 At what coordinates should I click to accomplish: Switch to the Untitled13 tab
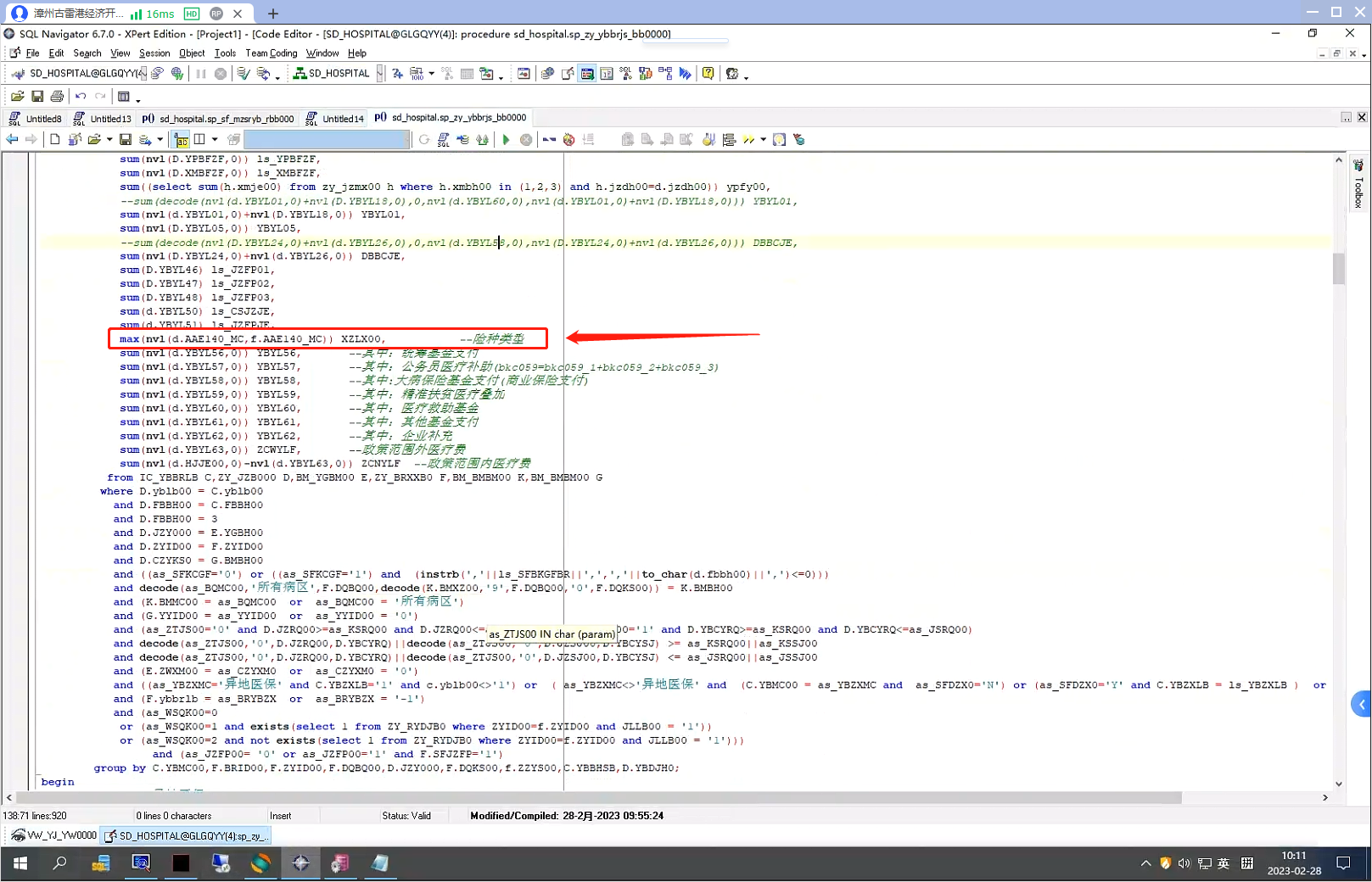click(110, 119)
